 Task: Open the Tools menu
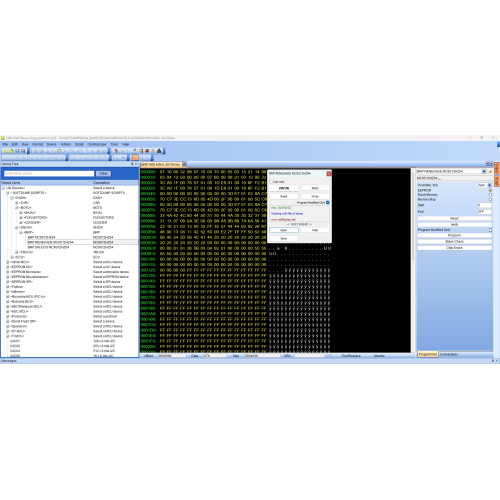coord(114,144)
